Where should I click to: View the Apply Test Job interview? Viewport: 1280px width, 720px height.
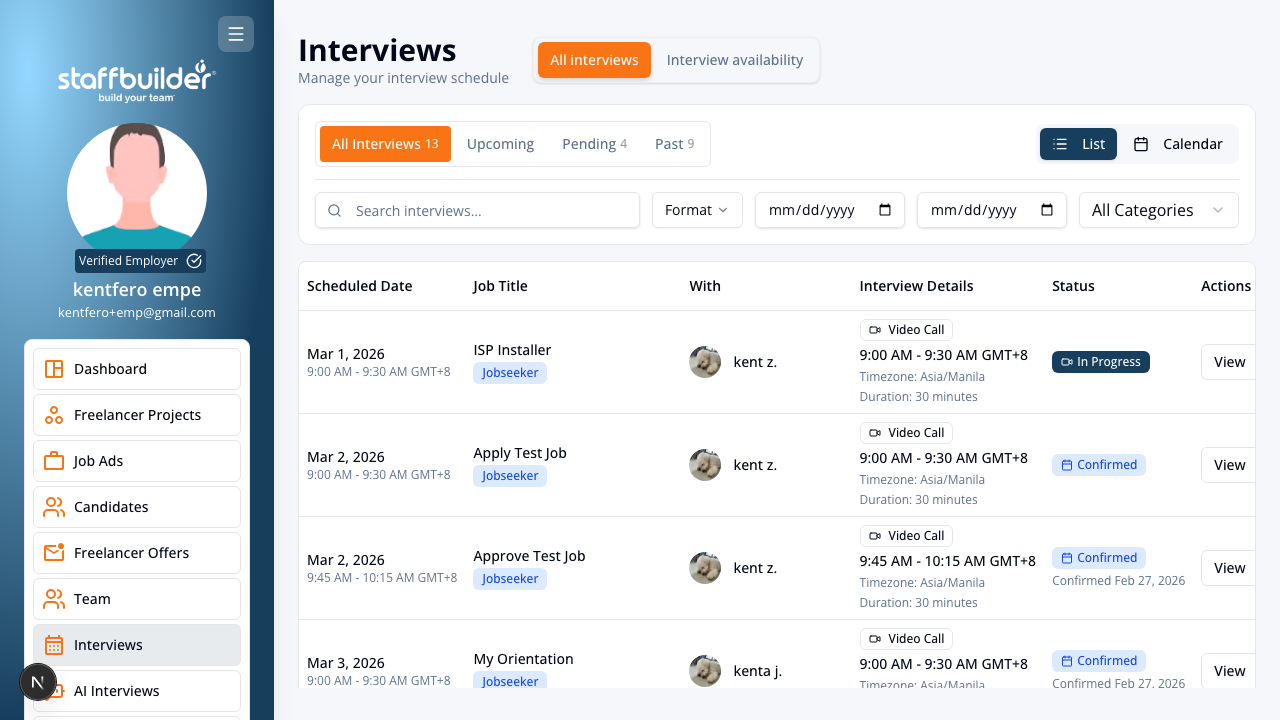pyautogui.click(x=1229, y=465)
